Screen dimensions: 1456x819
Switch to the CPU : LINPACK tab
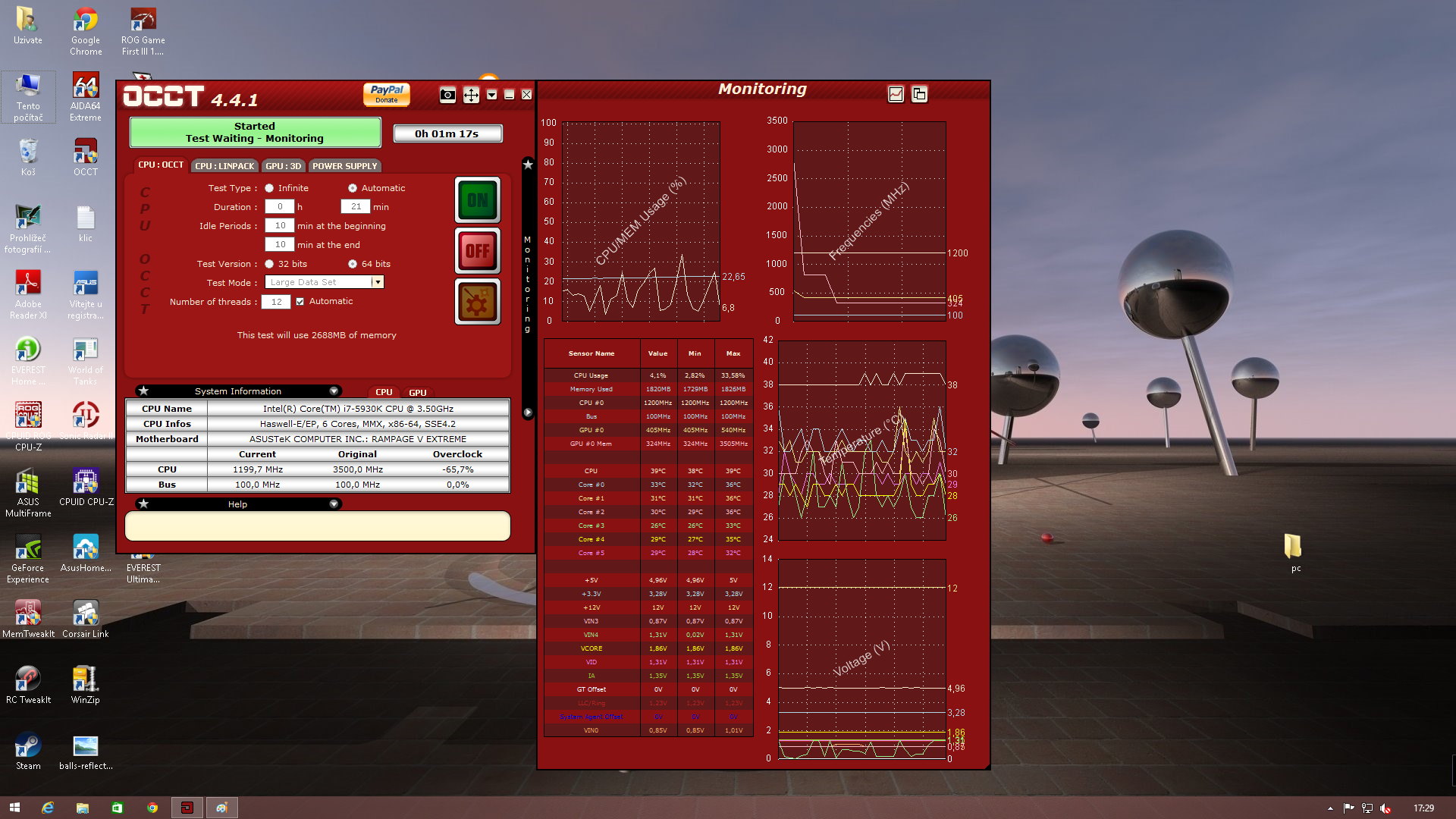point(224,166)
